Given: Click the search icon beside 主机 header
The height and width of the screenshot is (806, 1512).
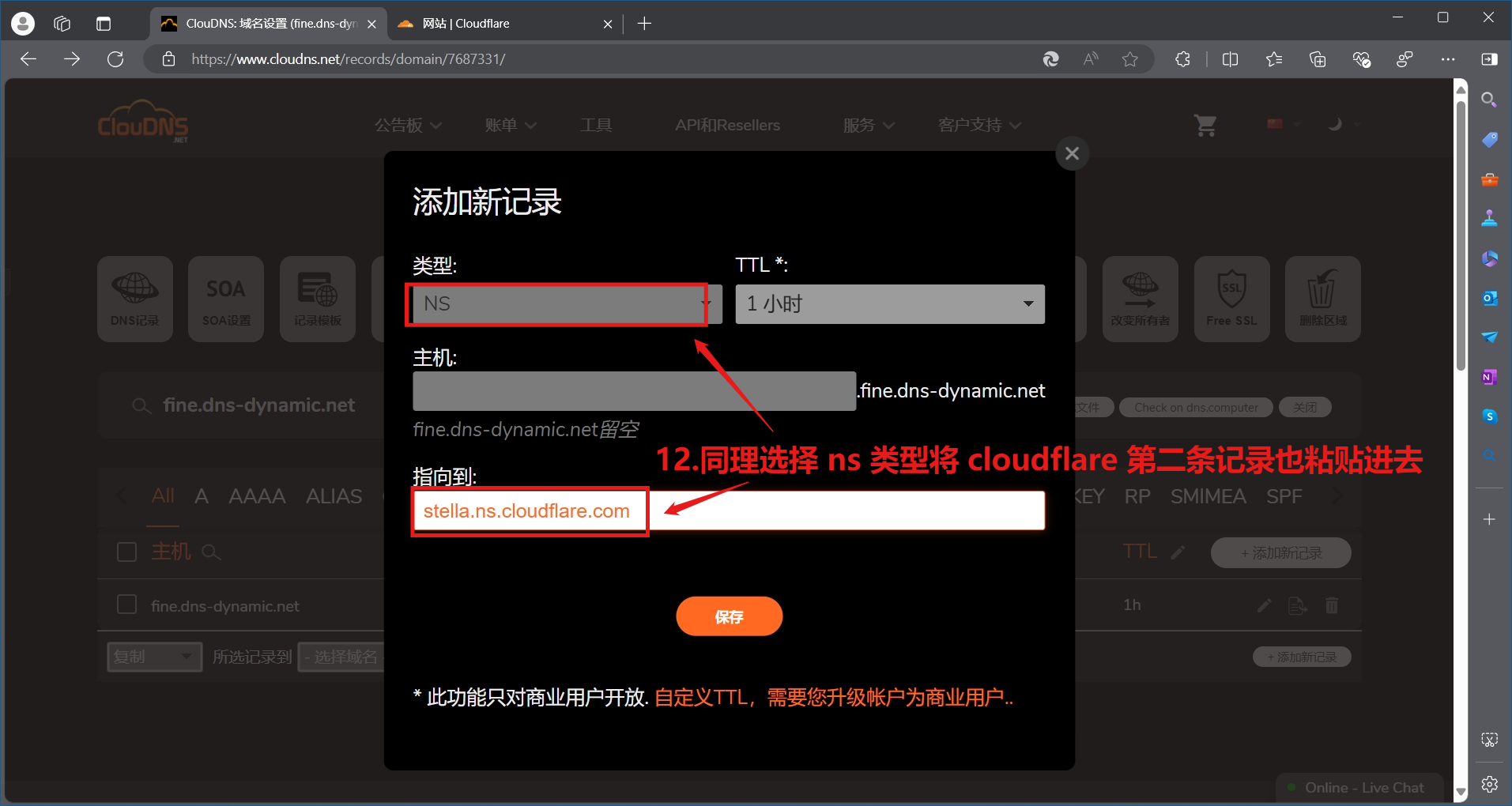Looking at the screenshot, I should tap(210, 552).
